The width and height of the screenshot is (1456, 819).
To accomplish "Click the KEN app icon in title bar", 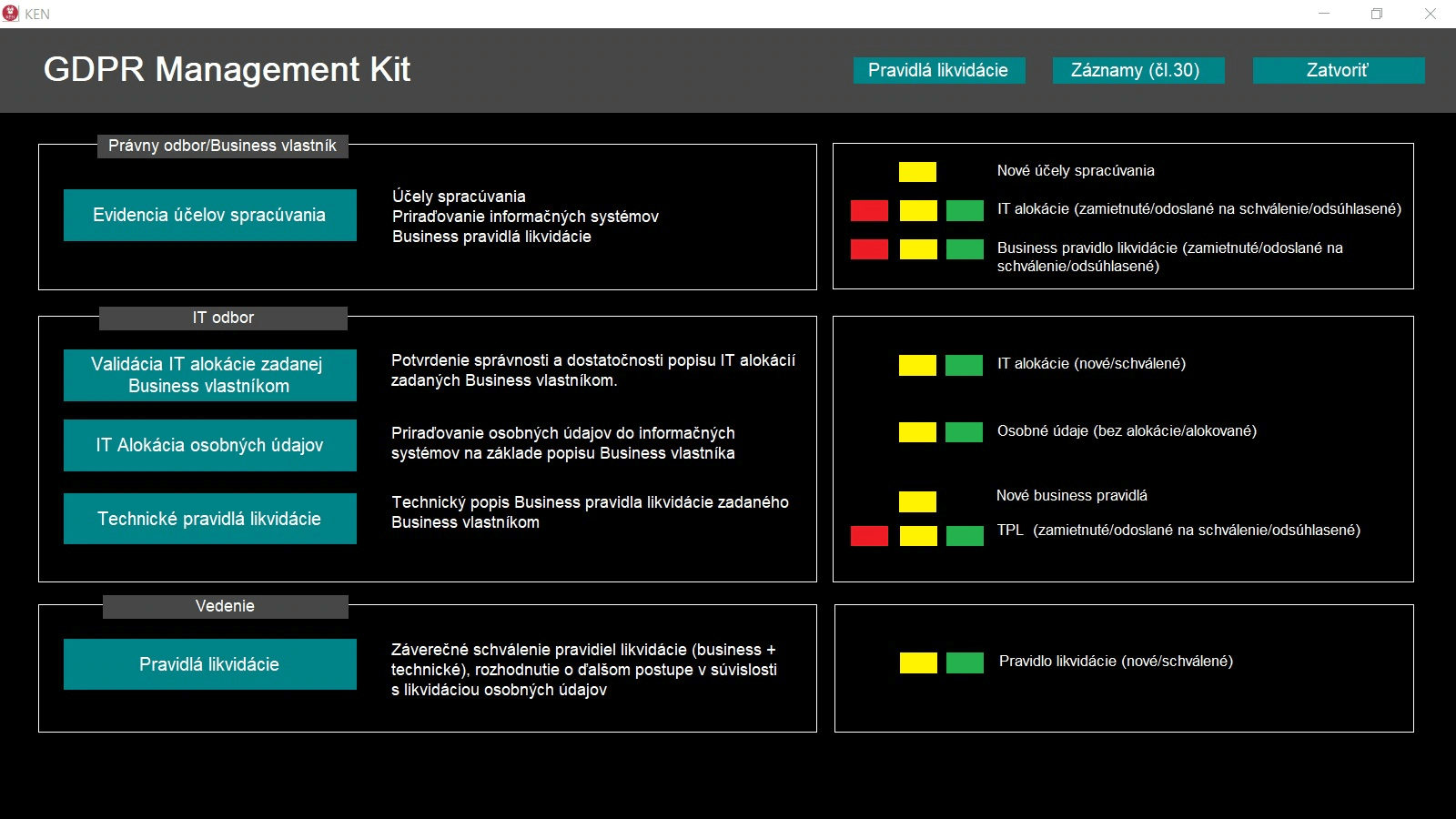I will 11,14.
